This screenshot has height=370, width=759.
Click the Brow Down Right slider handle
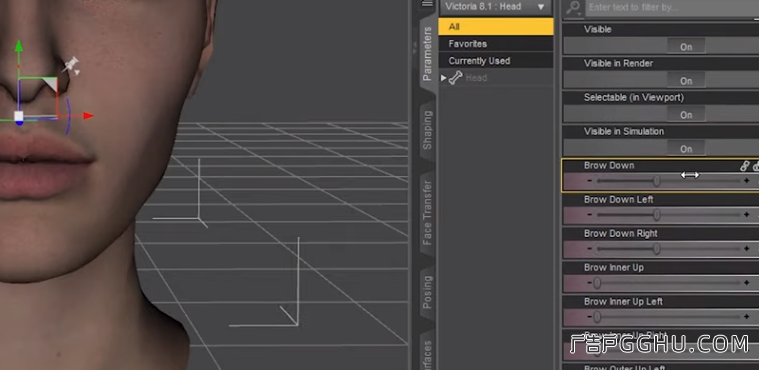[657, 248]
